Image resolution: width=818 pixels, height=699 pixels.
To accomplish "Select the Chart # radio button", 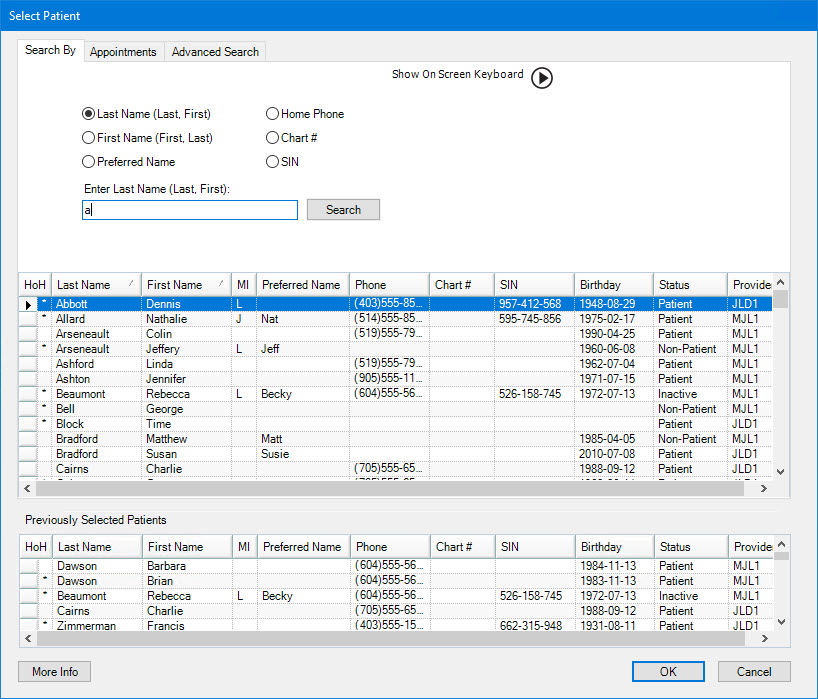I will coord(273,138).
